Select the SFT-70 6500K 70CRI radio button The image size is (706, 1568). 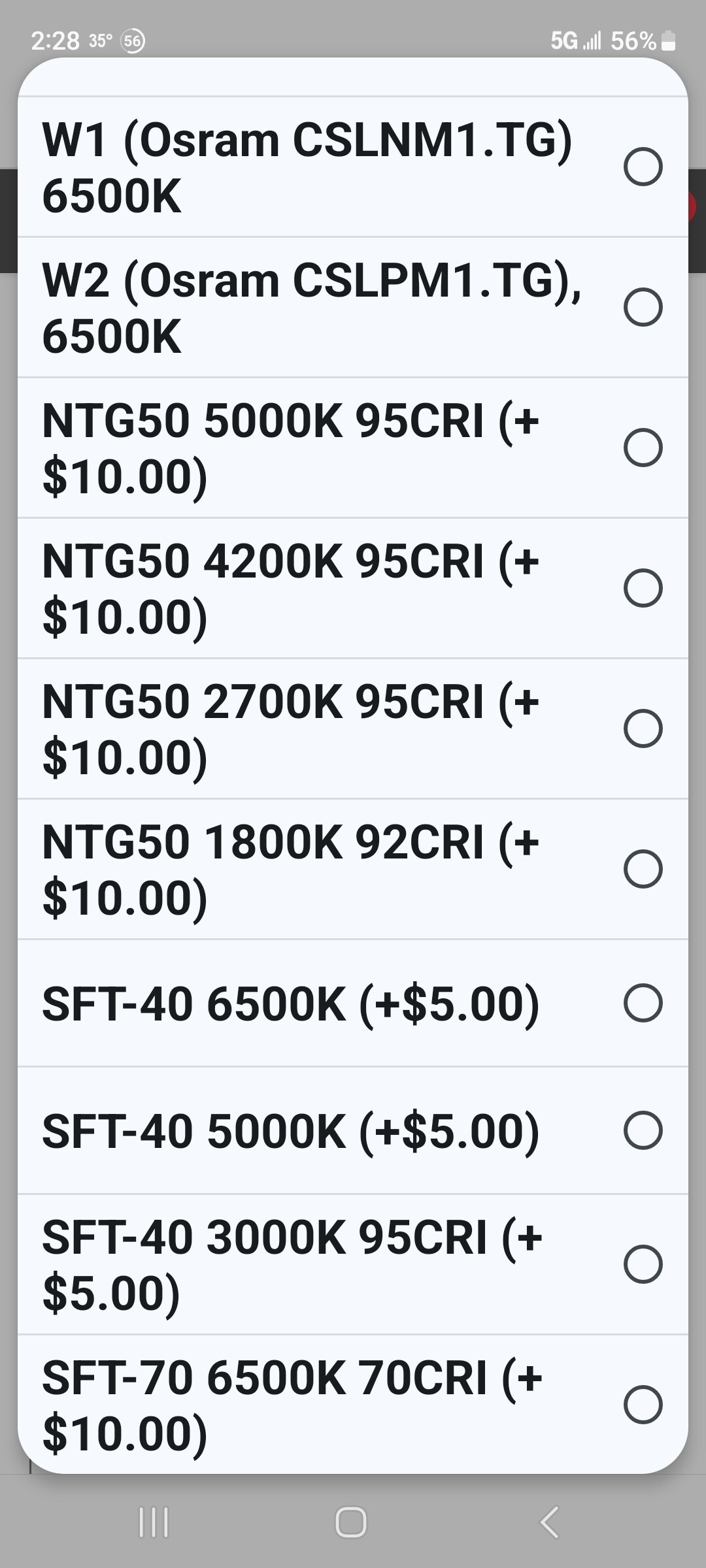point(643,1405)
